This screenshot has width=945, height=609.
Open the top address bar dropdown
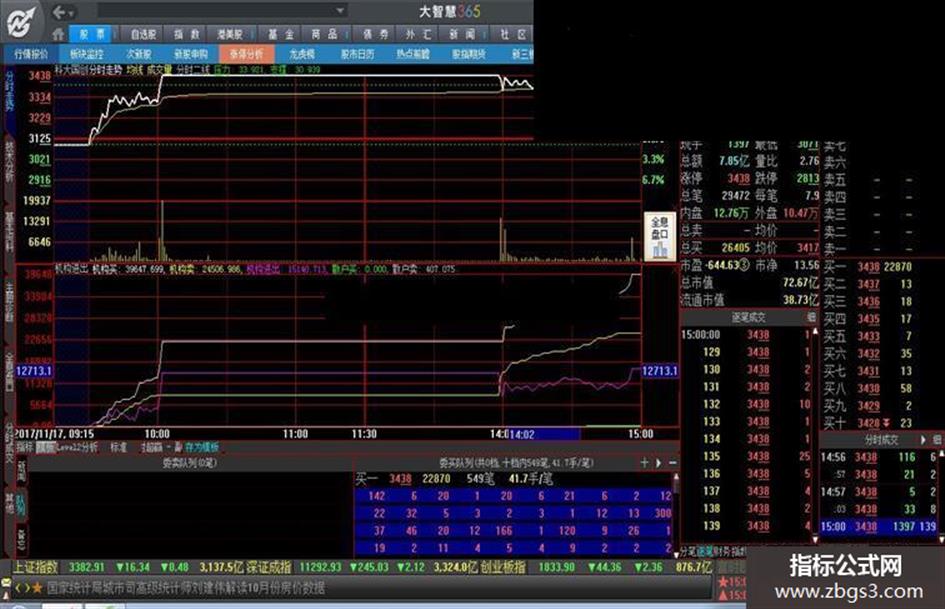point(341,10)
